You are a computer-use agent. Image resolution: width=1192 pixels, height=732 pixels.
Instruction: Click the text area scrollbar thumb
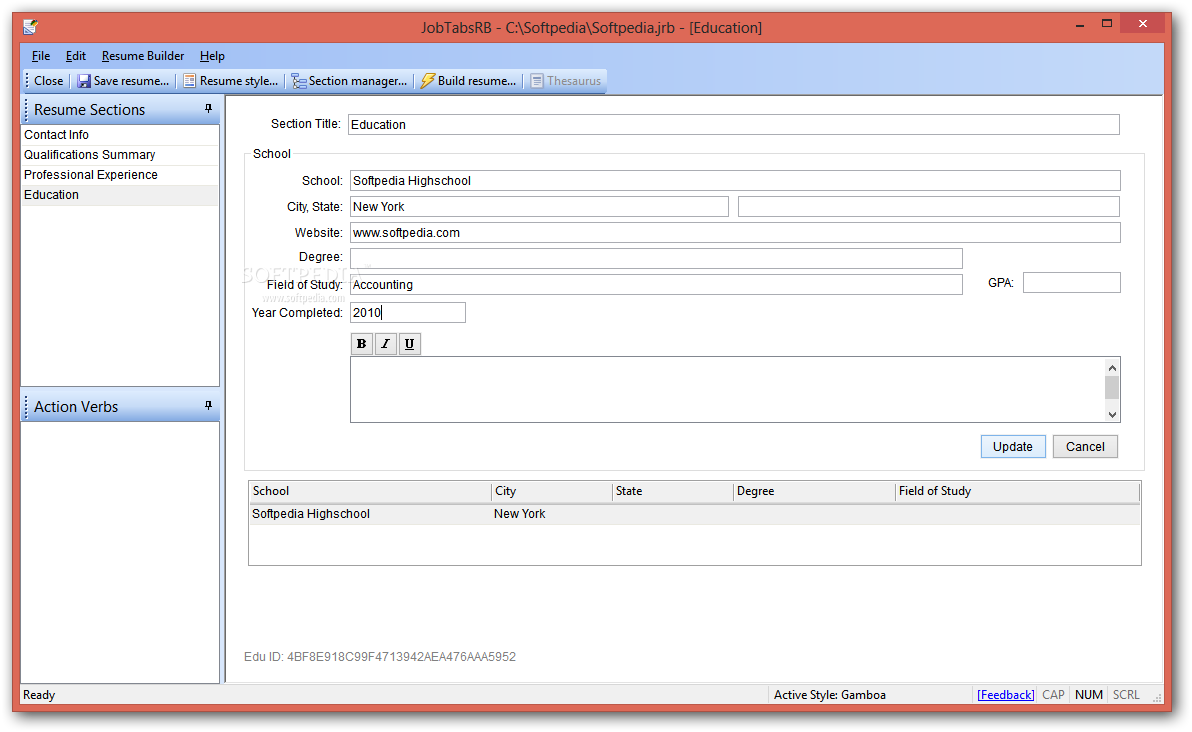(x=1112, y=388)
